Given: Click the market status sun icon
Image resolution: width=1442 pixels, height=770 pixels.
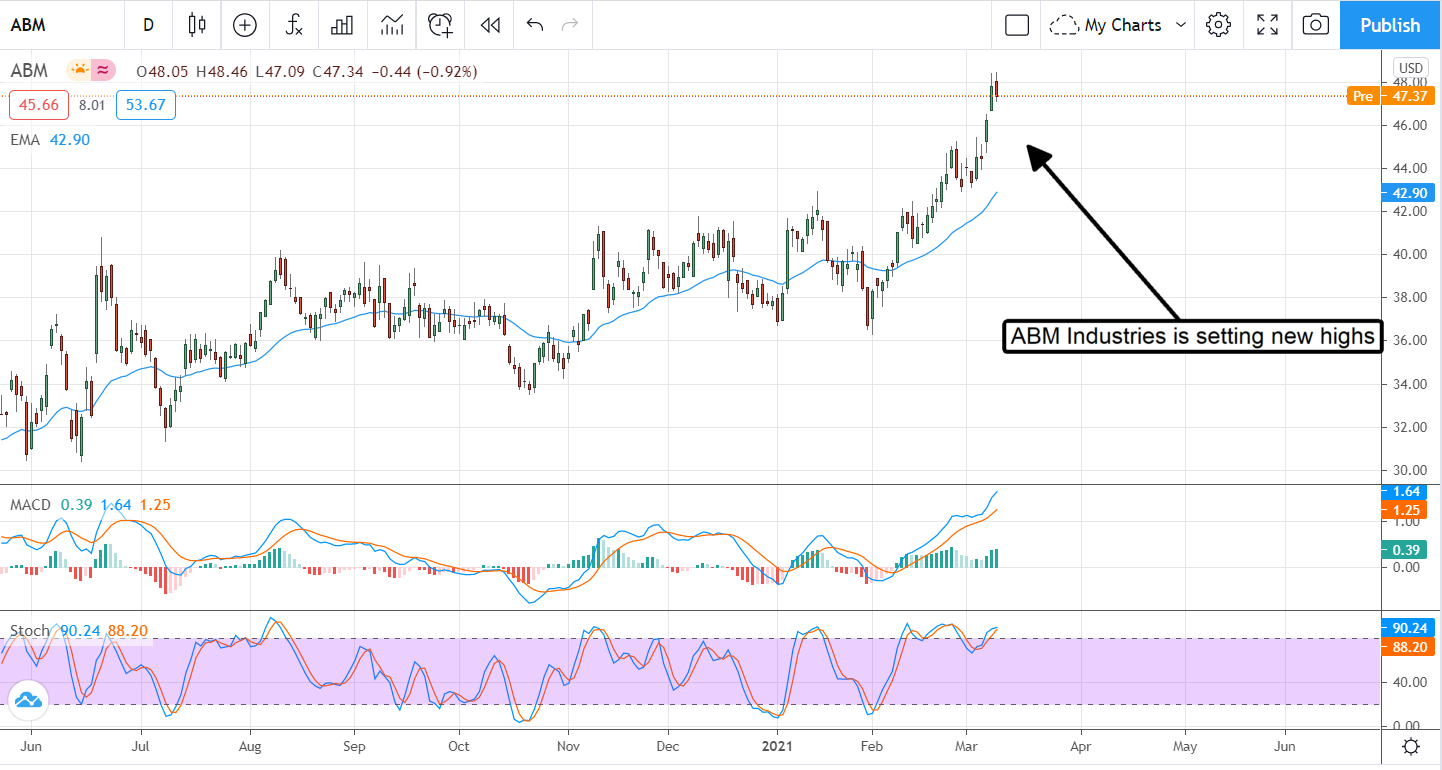Looking at the screenshot, I should tap(78, 71).
